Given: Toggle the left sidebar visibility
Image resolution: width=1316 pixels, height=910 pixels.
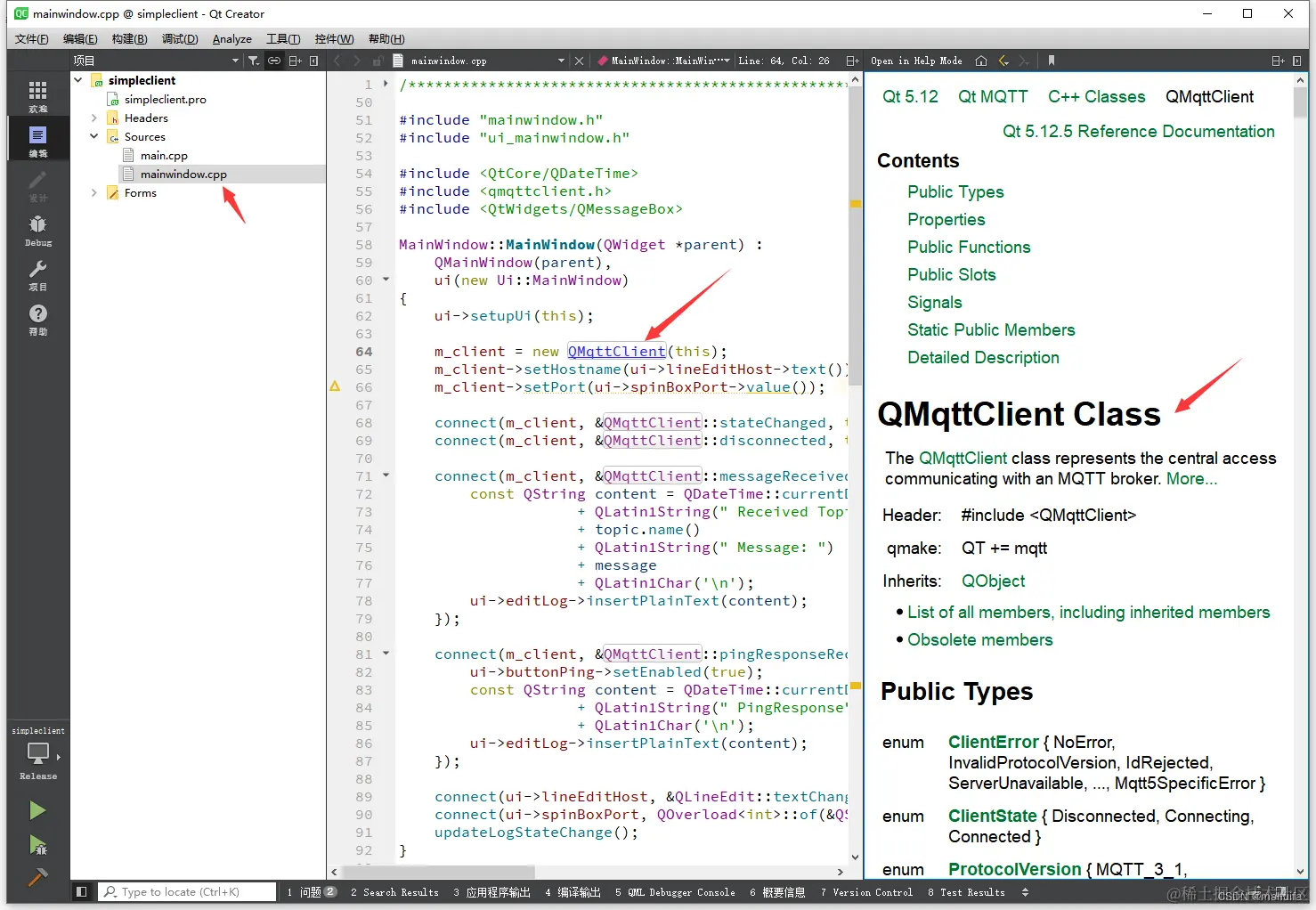Looking at the screenshot, I should point(81,891).
